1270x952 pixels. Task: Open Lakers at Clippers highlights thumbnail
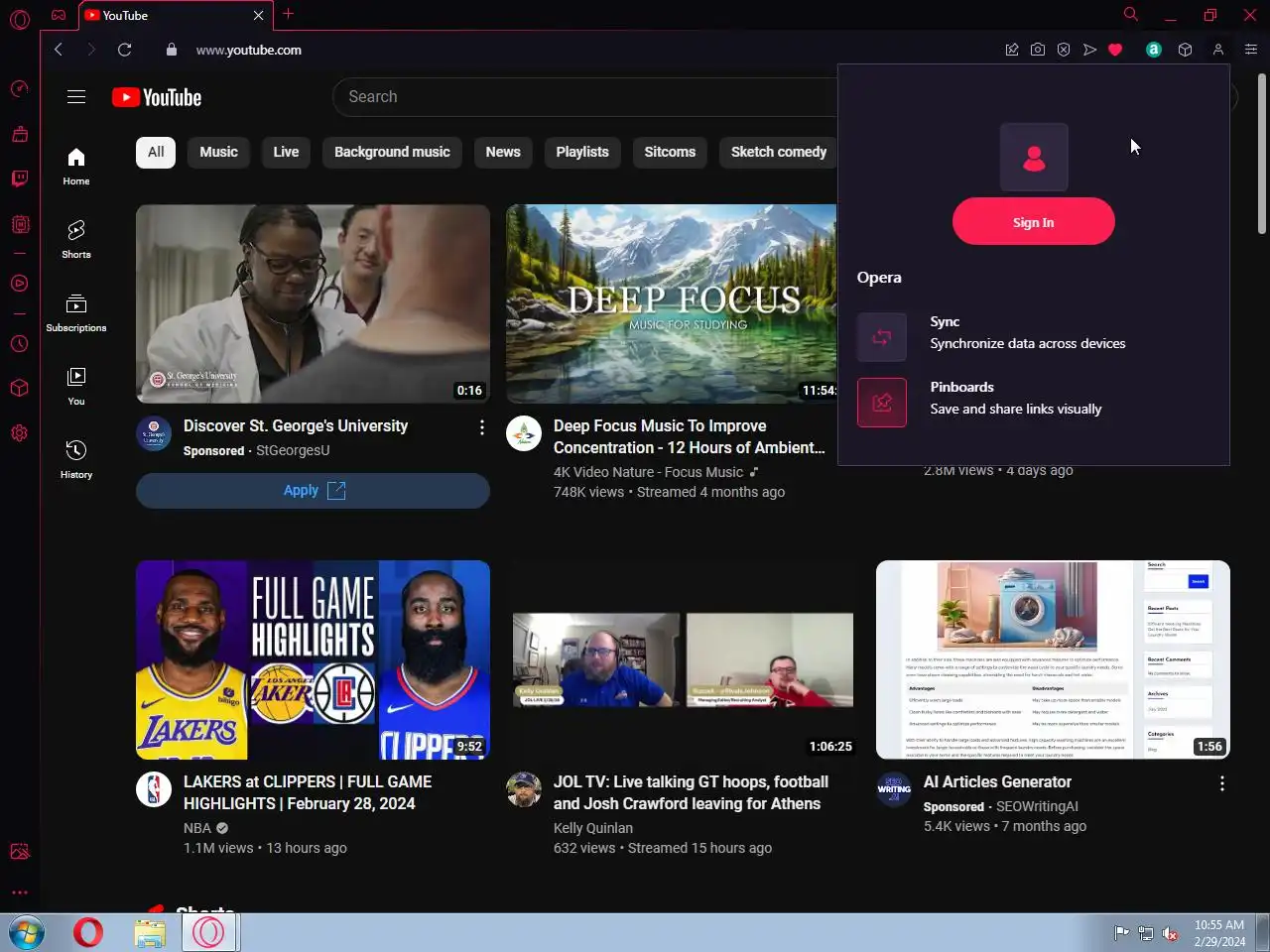click(313, 659)
